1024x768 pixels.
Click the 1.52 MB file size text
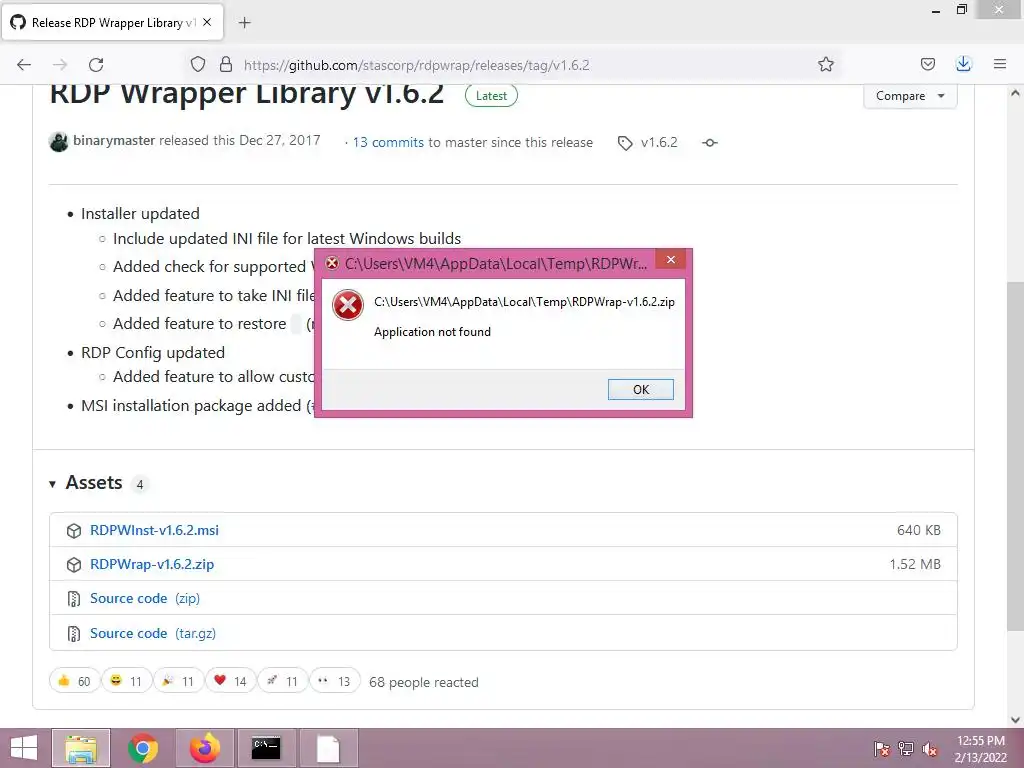[x=915, y=564]
